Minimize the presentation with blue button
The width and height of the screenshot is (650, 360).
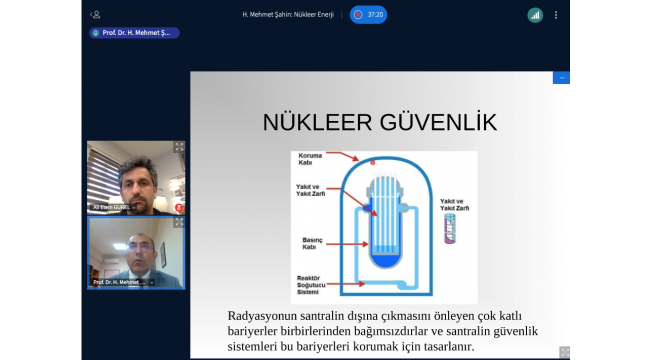561,78
